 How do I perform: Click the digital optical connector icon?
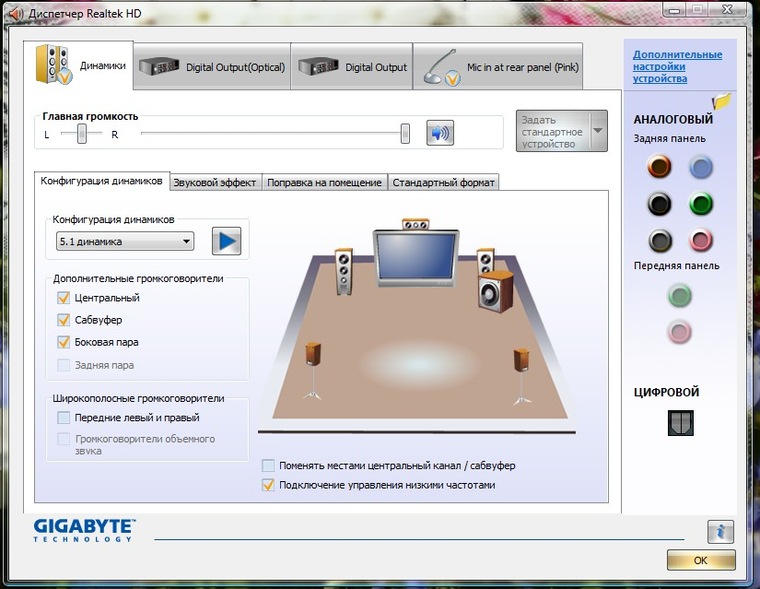(x=681, y=423)
